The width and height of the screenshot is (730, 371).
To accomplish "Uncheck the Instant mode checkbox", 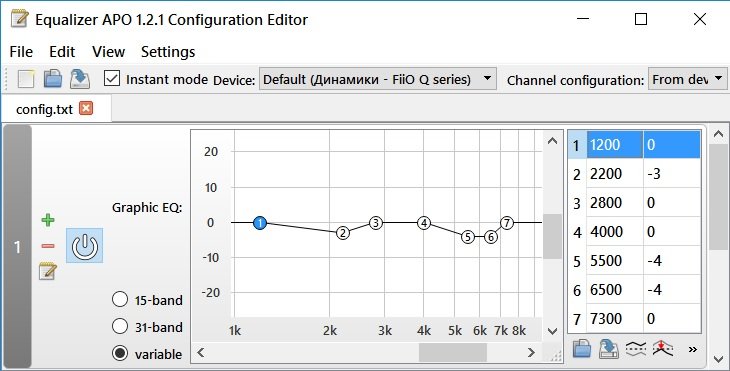I will click(112, 79).
